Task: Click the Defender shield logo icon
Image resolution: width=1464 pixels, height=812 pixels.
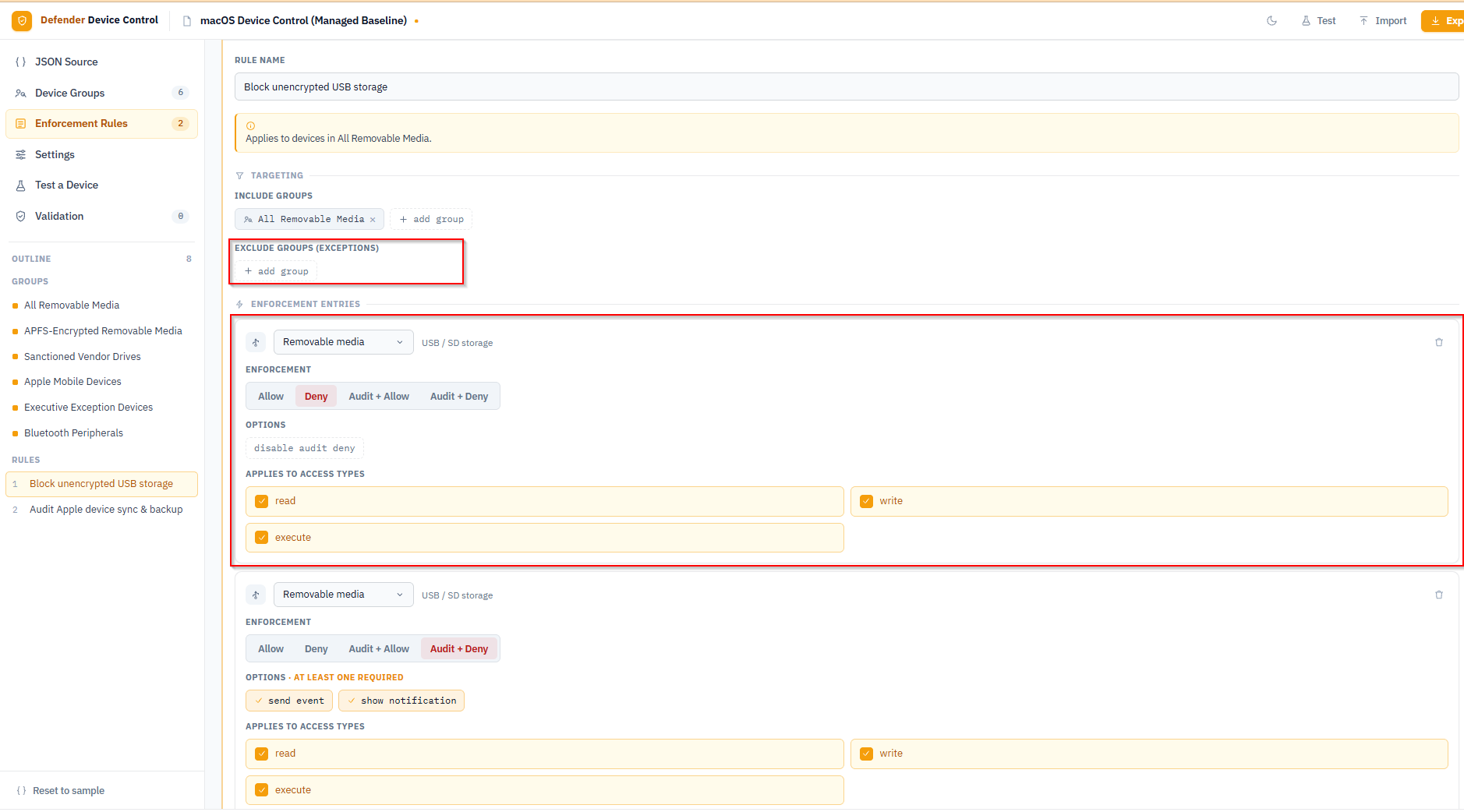Action: point(22,21)
